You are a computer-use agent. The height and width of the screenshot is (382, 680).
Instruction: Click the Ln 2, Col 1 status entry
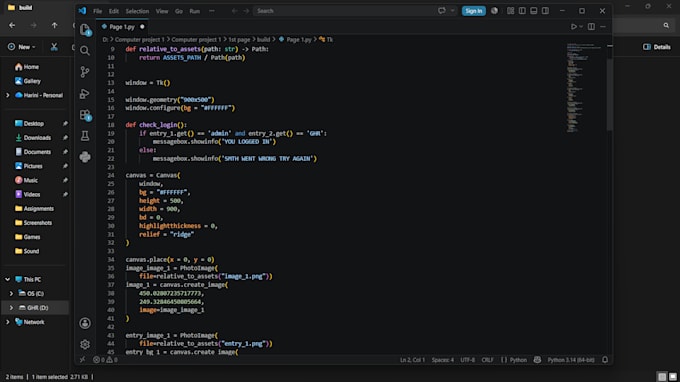pyautogui.click(x=412, y=360)
